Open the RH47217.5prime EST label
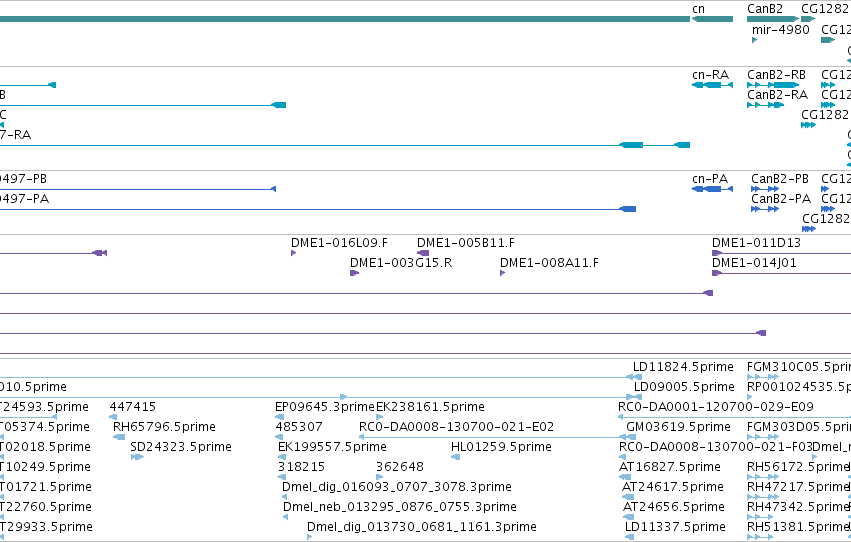Screen dimensions: 851x542 798,487
